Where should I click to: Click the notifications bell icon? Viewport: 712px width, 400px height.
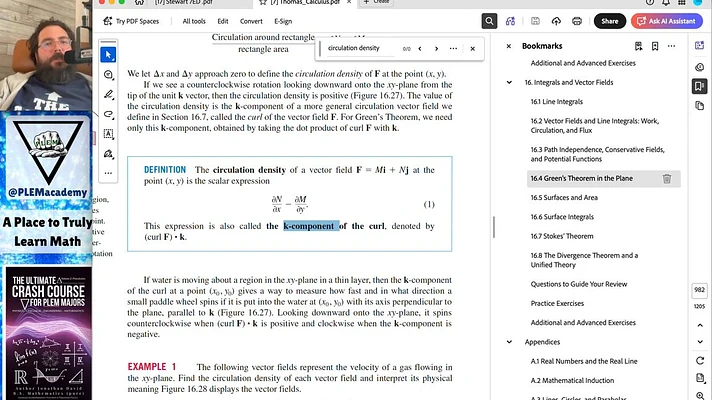click(x=666, y=2)
